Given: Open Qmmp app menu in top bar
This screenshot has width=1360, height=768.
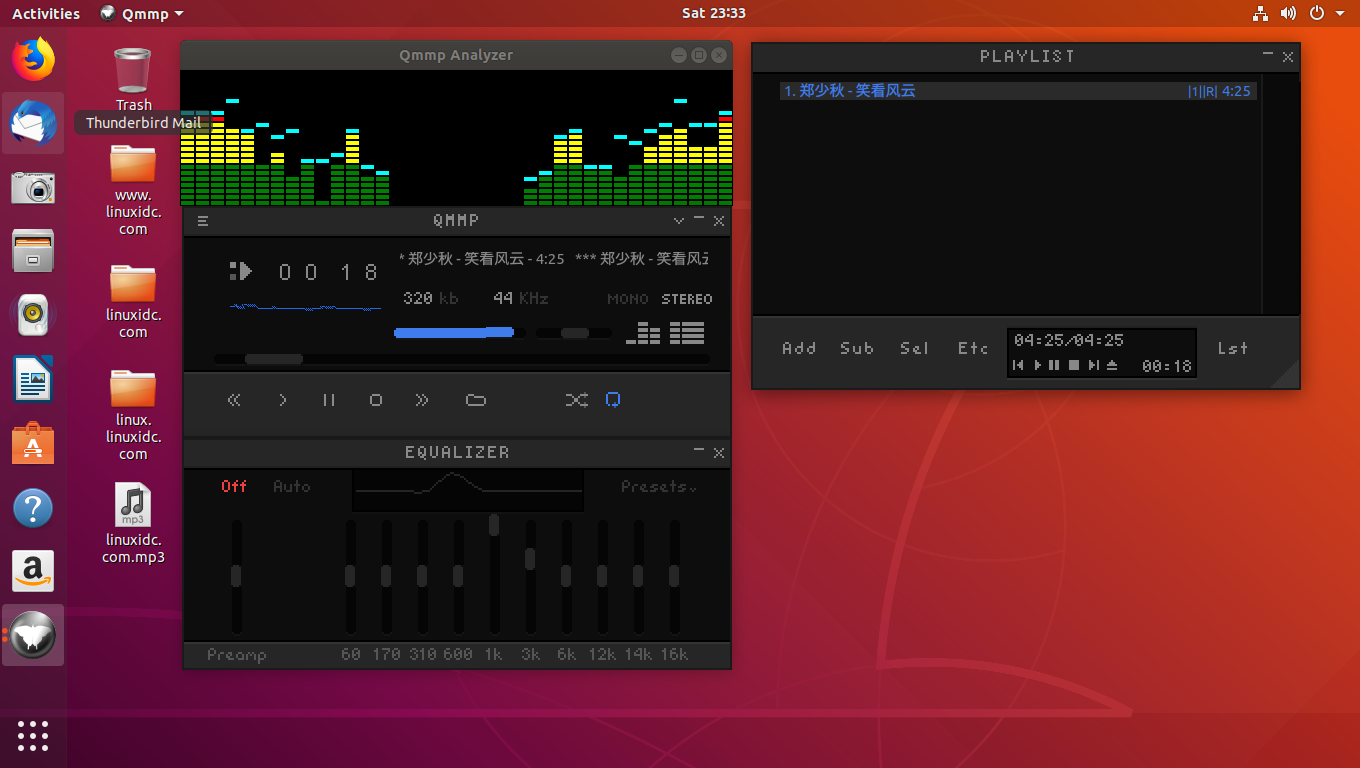Looking at the screenshot, I should click(143, 14).
